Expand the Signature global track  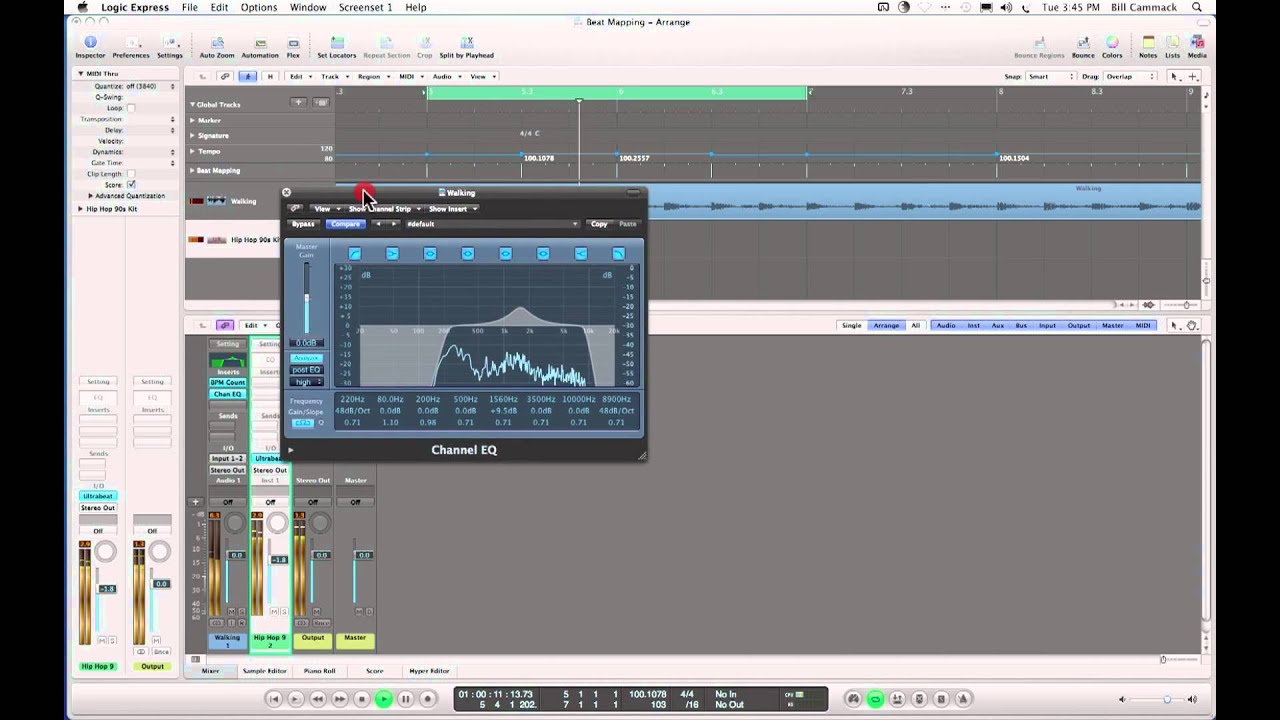point(192,135)
